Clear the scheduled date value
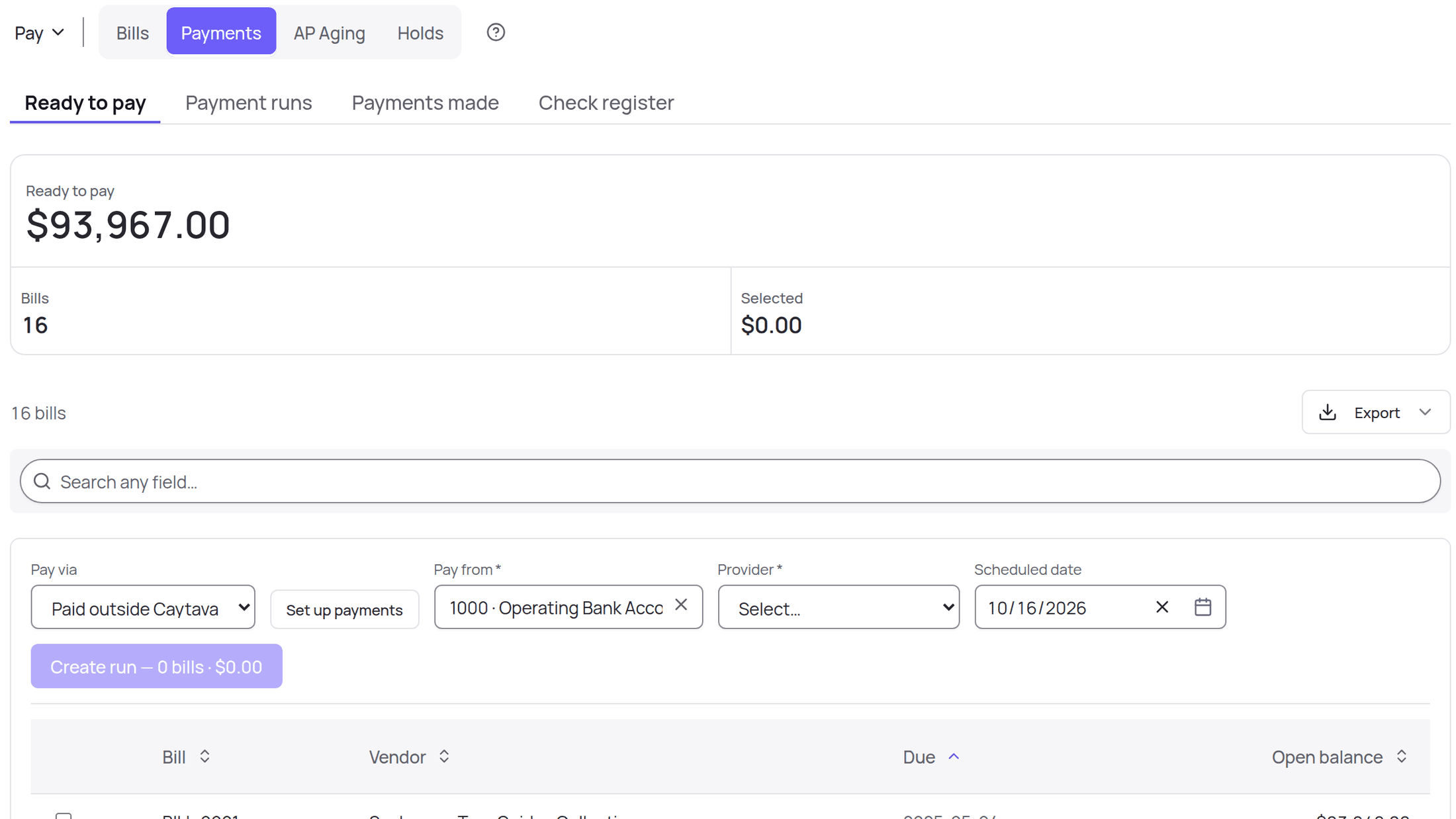1456x819 pixels. click(1162, 607)
